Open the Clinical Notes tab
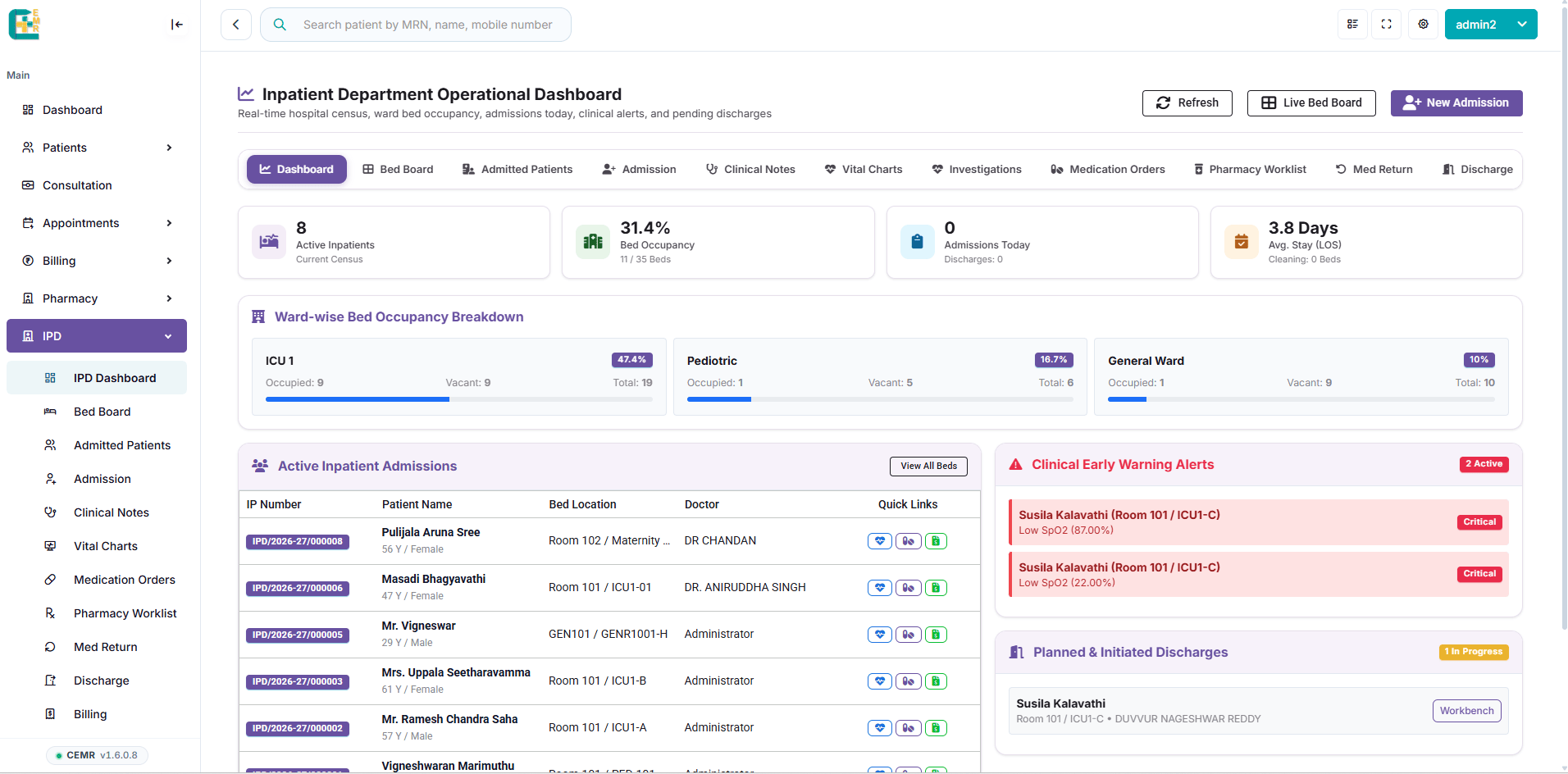 (x=750, y=170)
